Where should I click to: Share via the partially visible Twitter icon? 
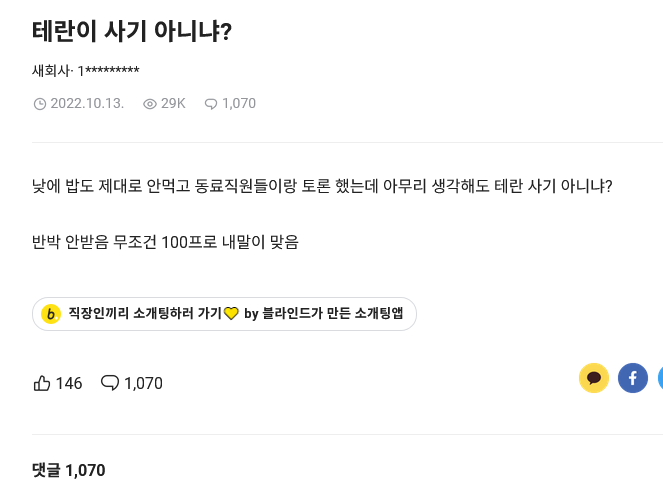(x=660, y=378)
